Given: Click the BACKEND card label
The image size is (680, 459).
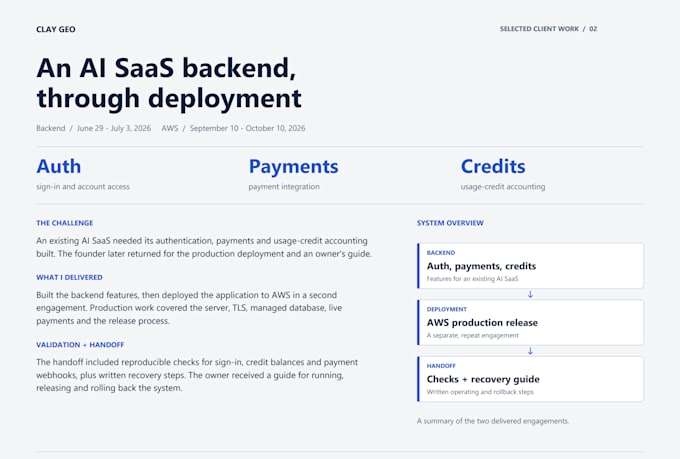Looking at the screenshot, I should point(441,252).
